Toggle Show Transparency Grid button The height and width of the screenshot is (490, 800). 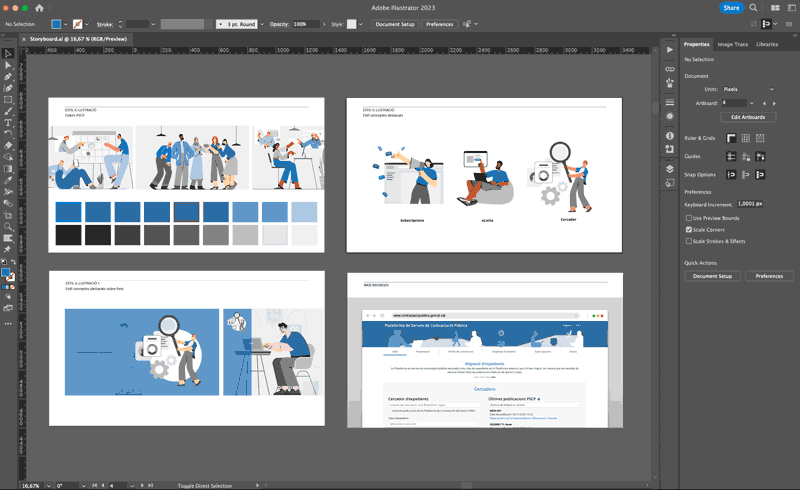[760, 138]
